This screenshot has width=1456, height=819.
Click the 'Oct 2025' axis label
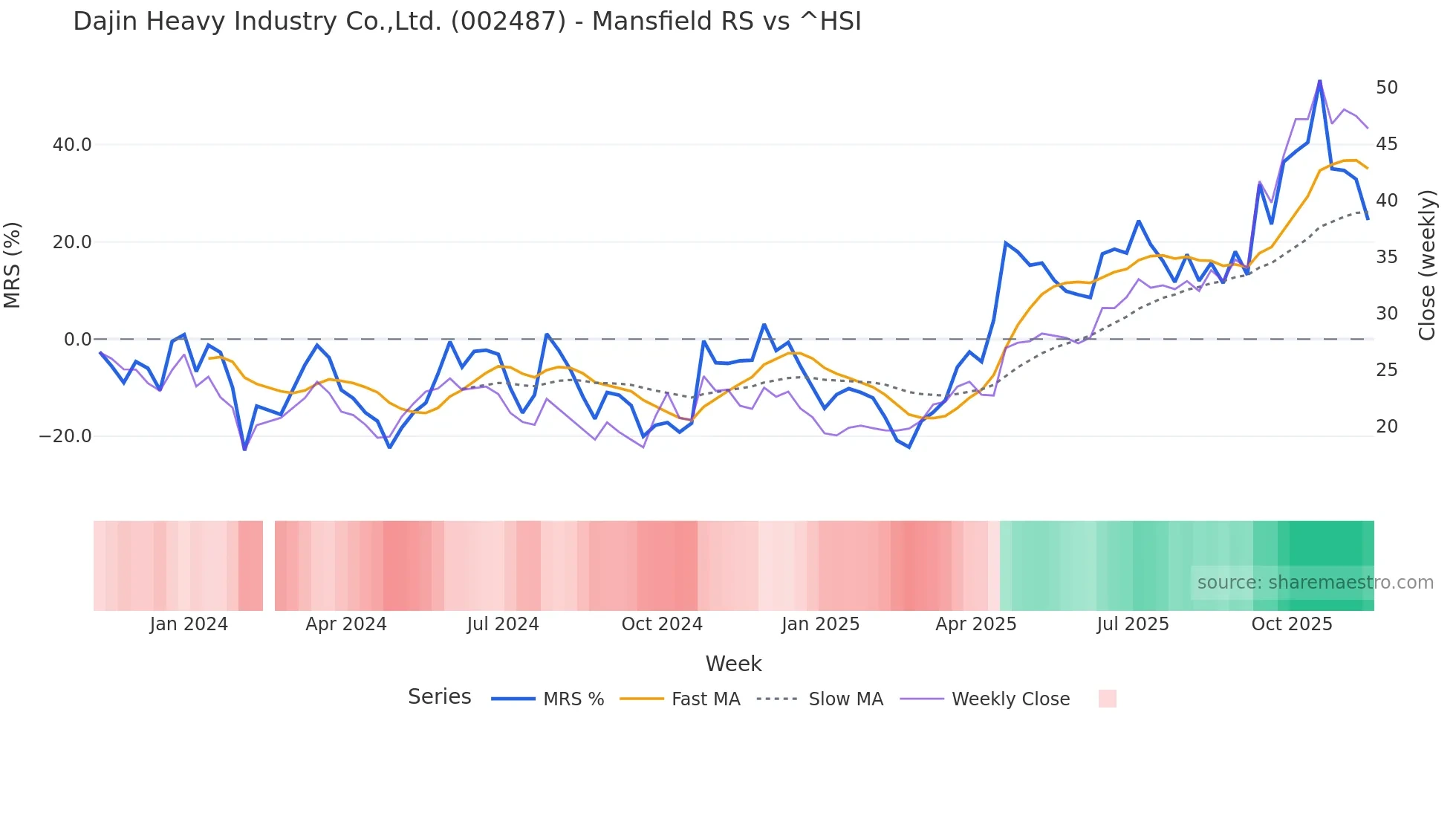pyautogui.click(x=1292, y=624)
